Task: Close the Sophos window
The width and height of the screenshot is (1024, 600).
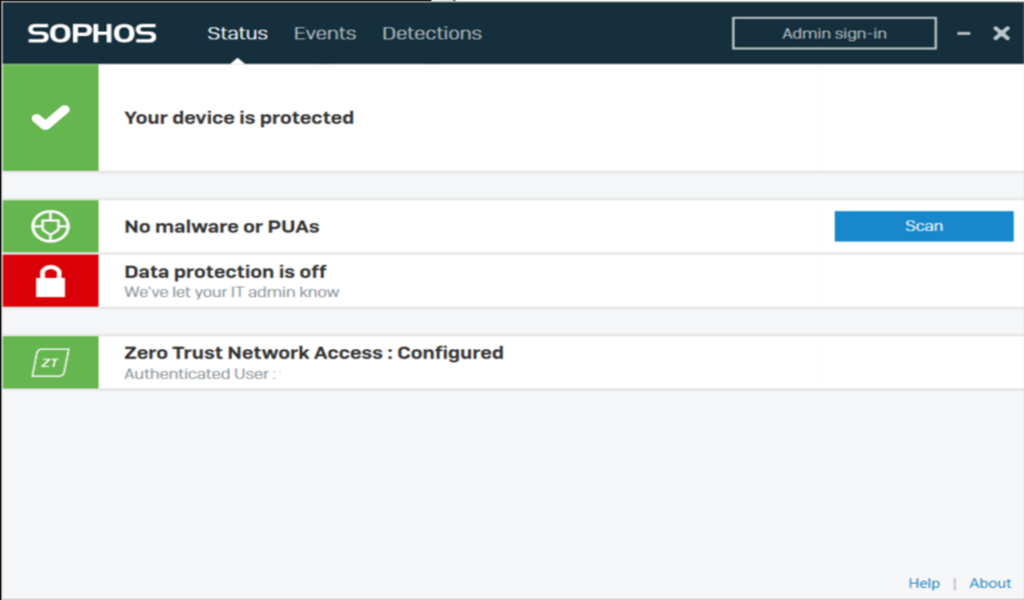Action: [x=1001, y=33]
